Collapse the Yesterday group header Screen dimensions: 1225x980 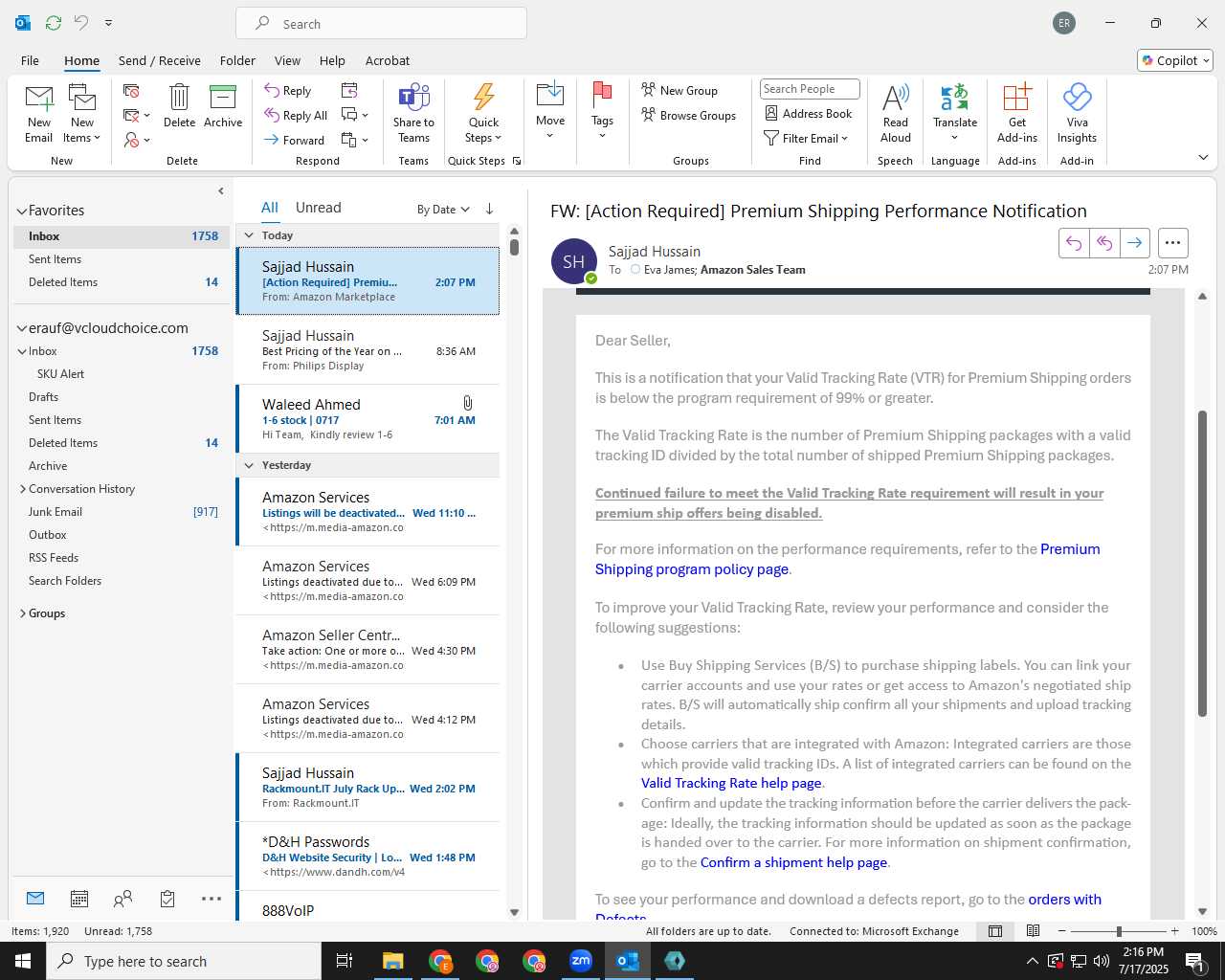pos(249,465)
